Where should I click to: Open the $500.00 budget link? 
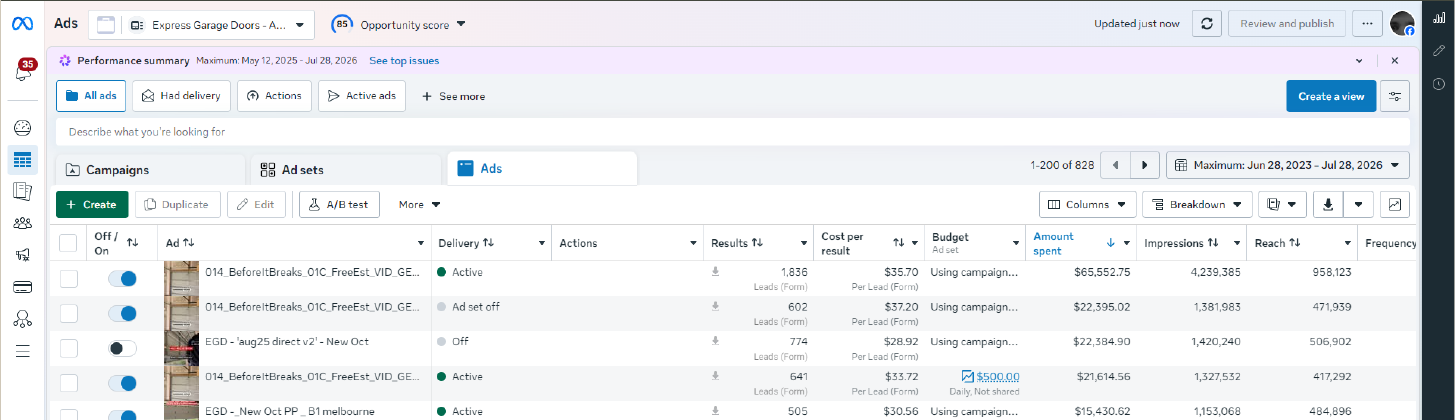click(x=998, y=377)
